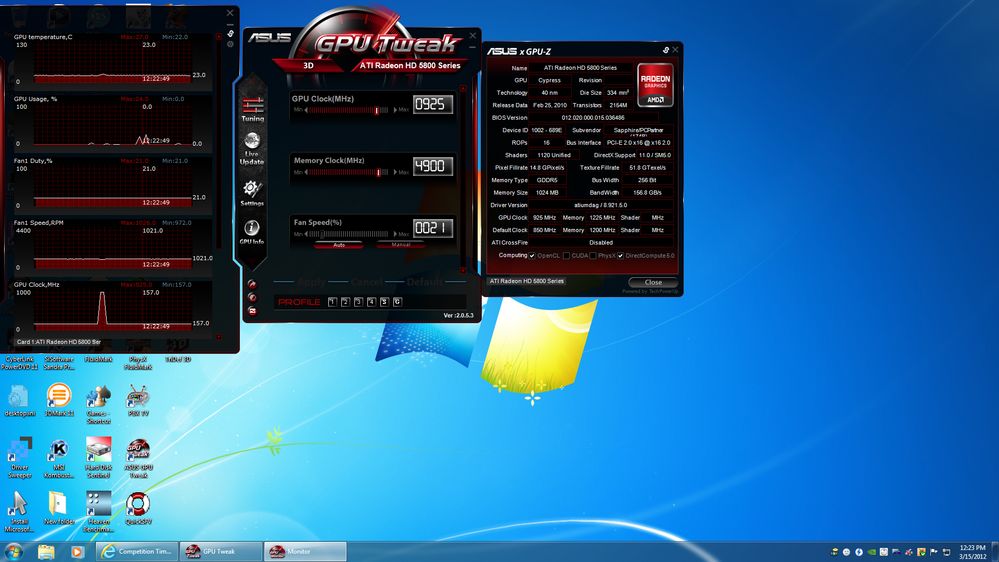The width and height of the screenshot is (999, 562).
Task: Select profile 3 in GPU Tweak
Action: (x=358, y=302)
